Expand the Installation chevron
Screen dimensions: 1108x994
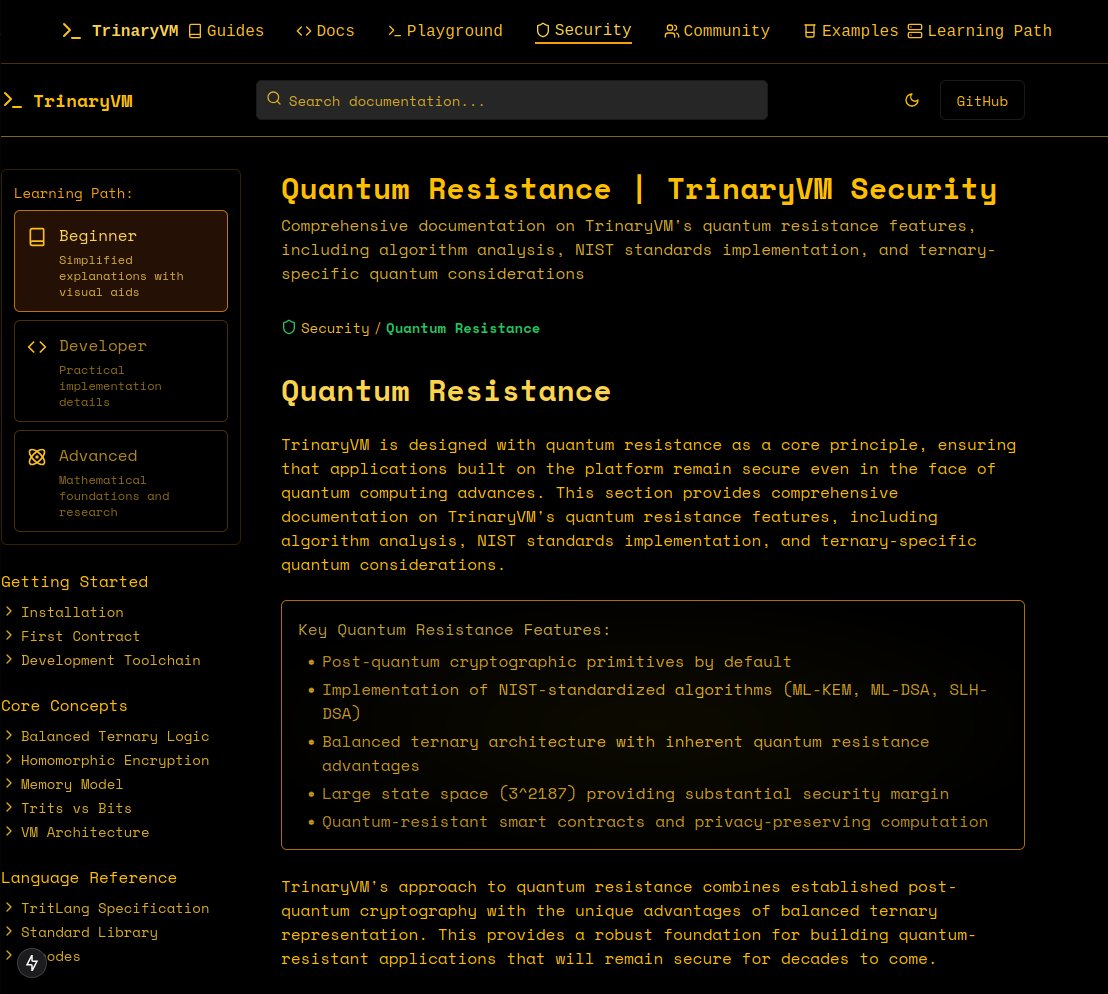[x=8, y=611]
